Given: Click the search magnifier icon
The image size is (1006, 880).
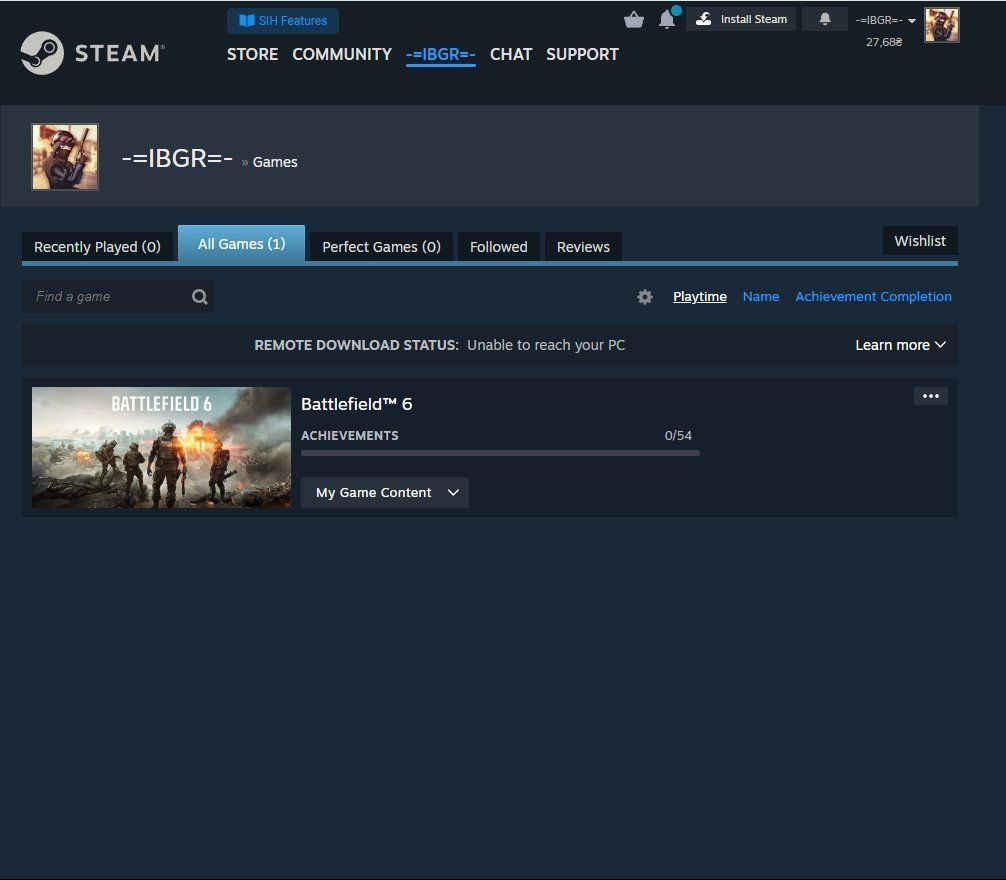Looking at the screenshot, I should tap(200, 297).
